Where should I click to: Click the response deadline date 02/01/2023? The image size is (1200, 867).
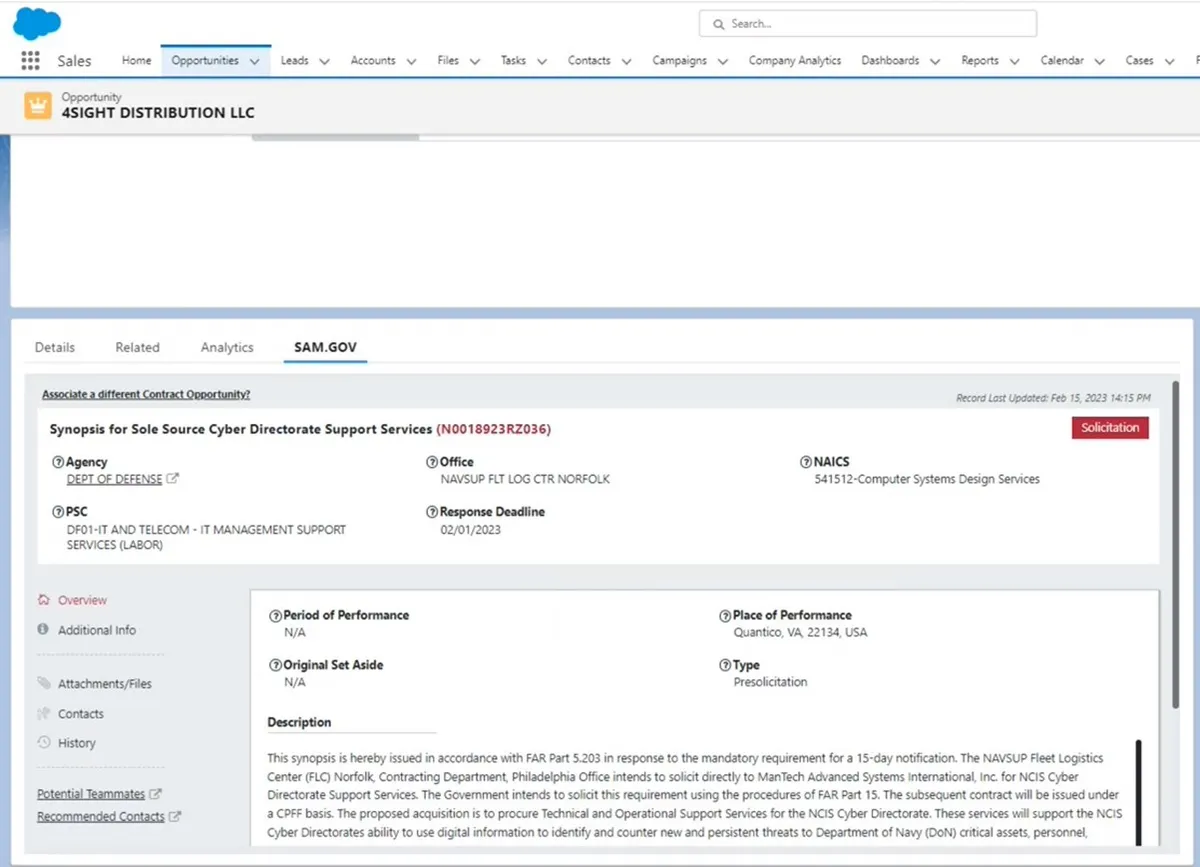click(471, 529)
